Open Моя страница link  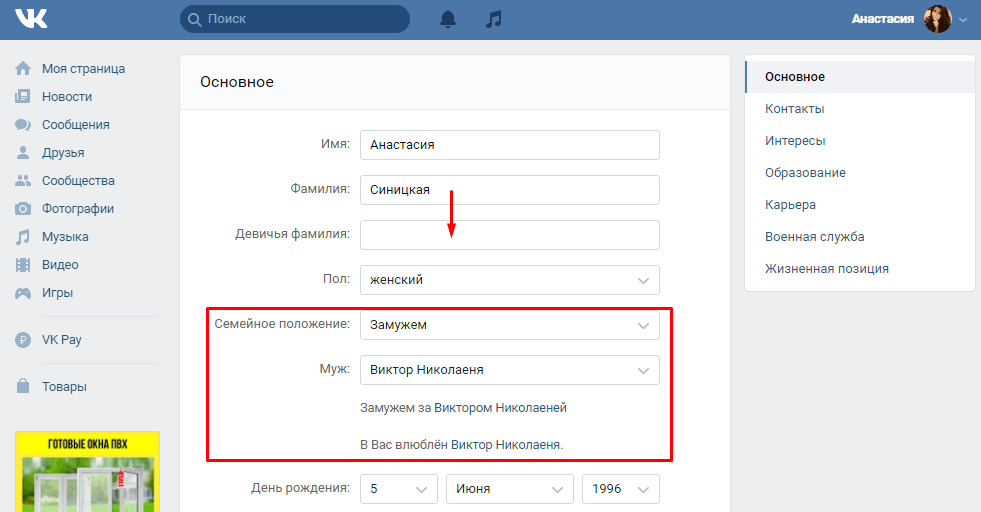(83, 69)
